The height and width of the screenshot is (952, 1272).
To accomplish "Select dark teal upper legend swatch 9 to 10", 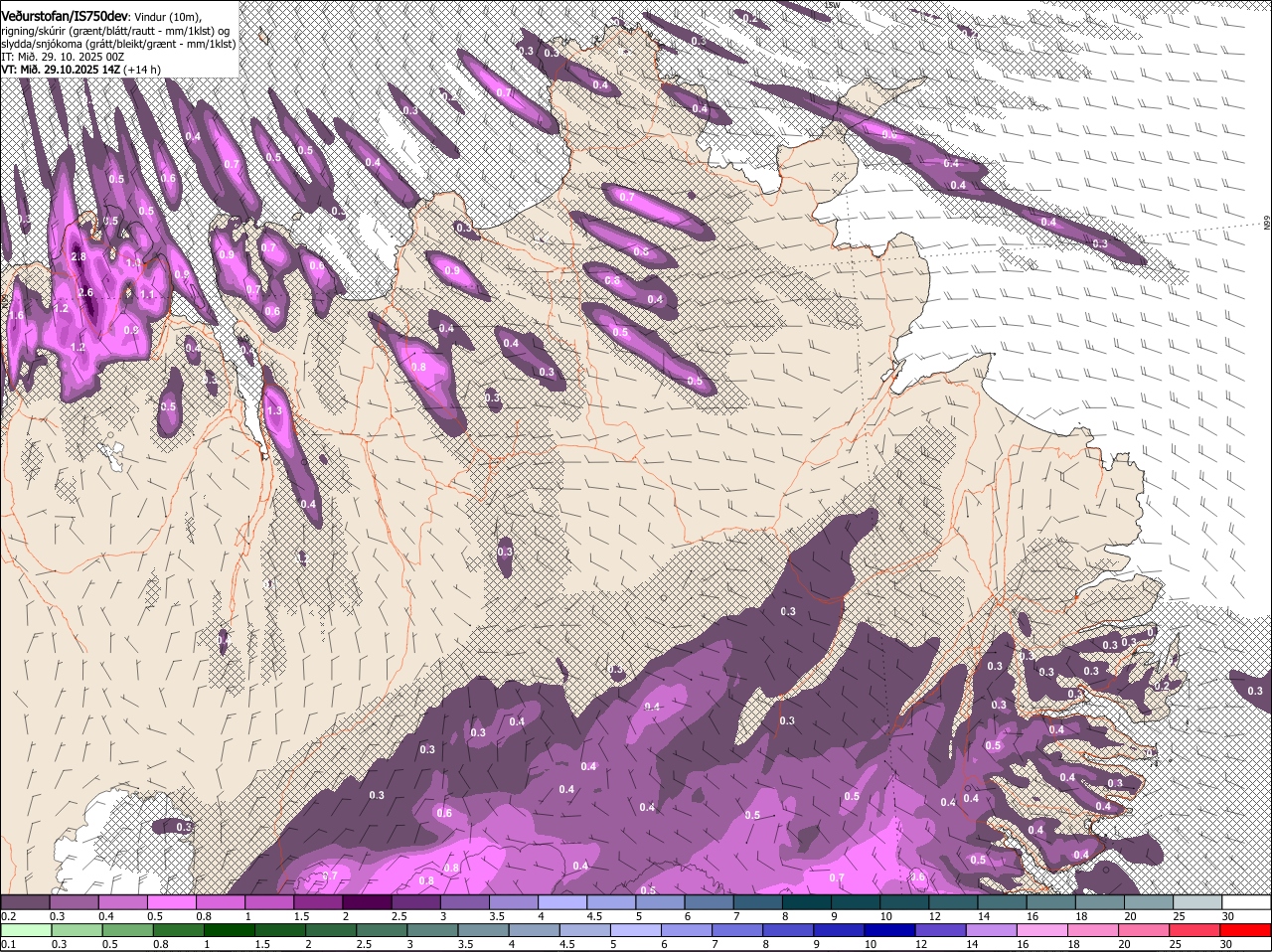I will click(856, 901).
